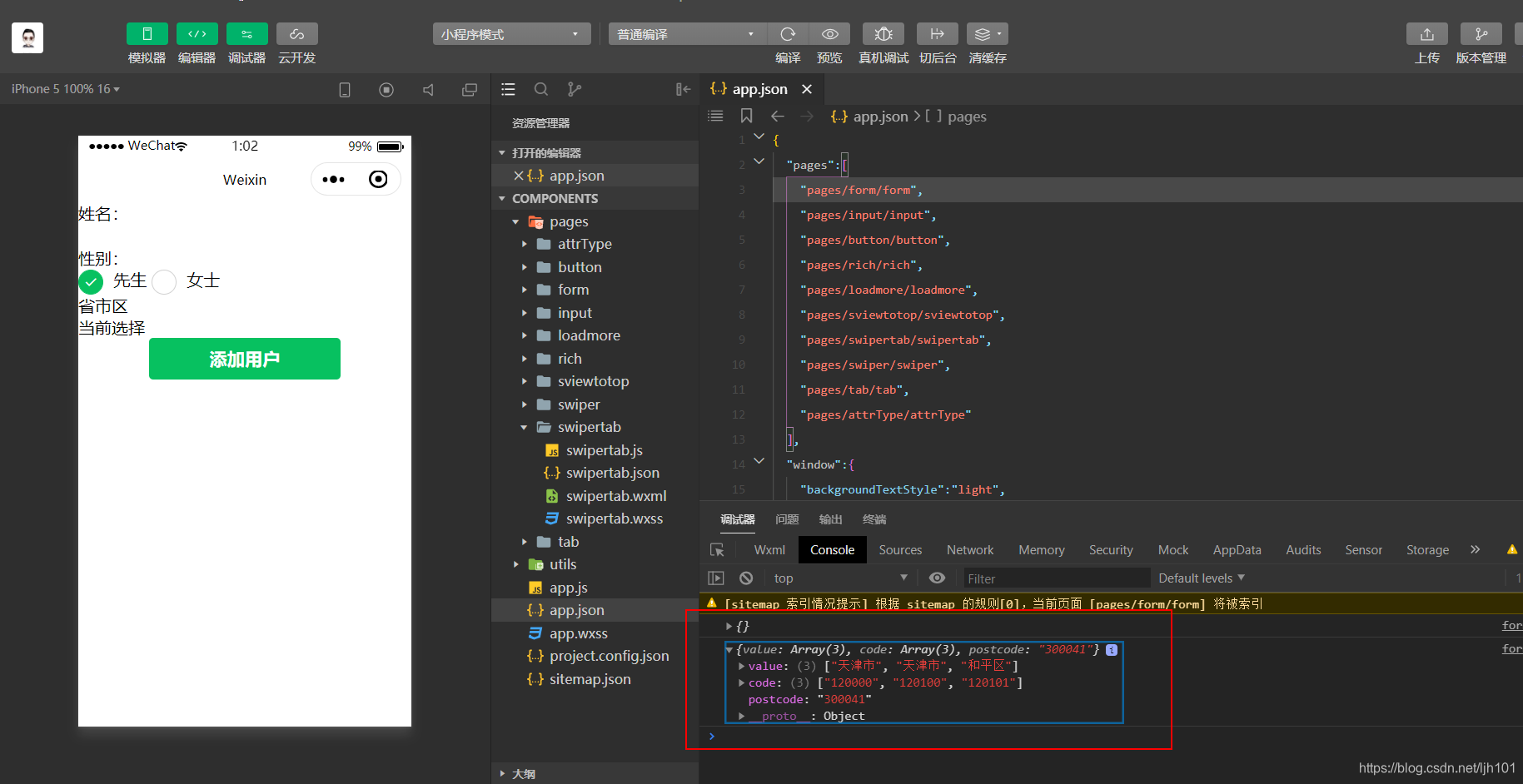This screenshot has width=1523, height=784.
Task: Click the switch to background (切后台) icon
Action: pos(938,34)
